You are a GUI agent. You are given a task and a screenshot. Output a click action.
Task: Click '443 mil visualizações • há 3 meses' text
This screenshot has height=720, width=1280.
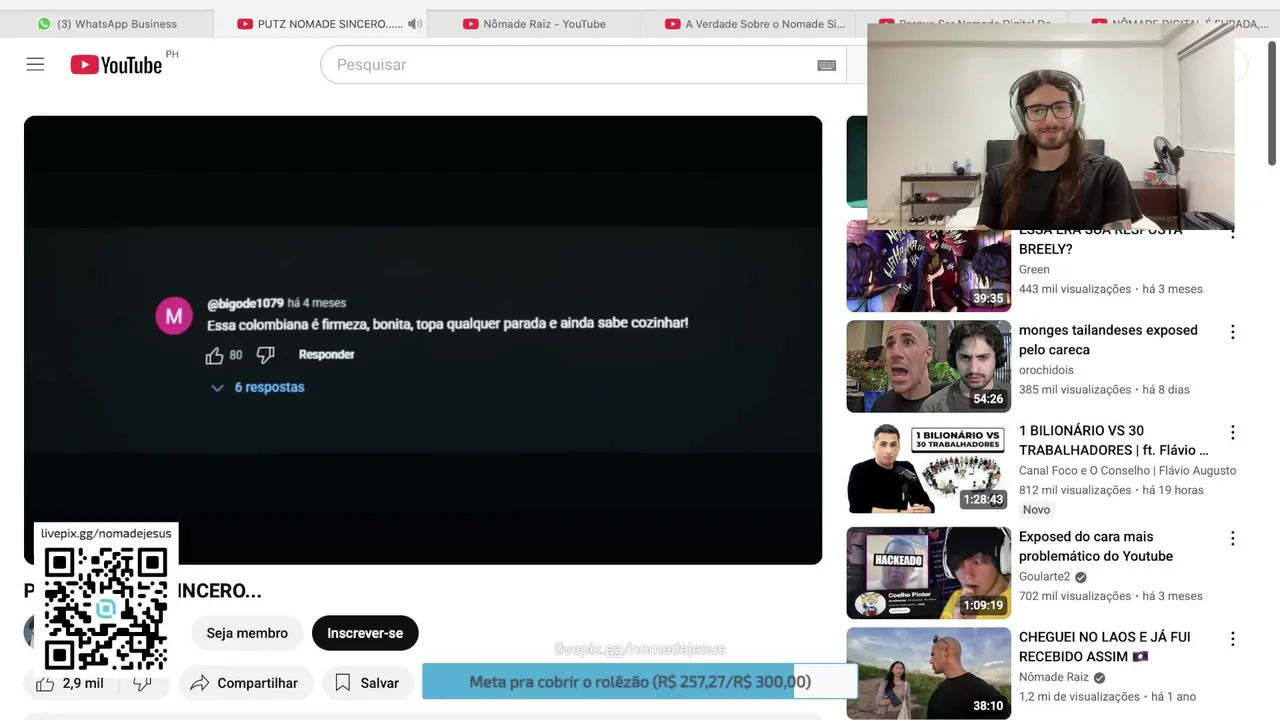(x=1110, y=289)
